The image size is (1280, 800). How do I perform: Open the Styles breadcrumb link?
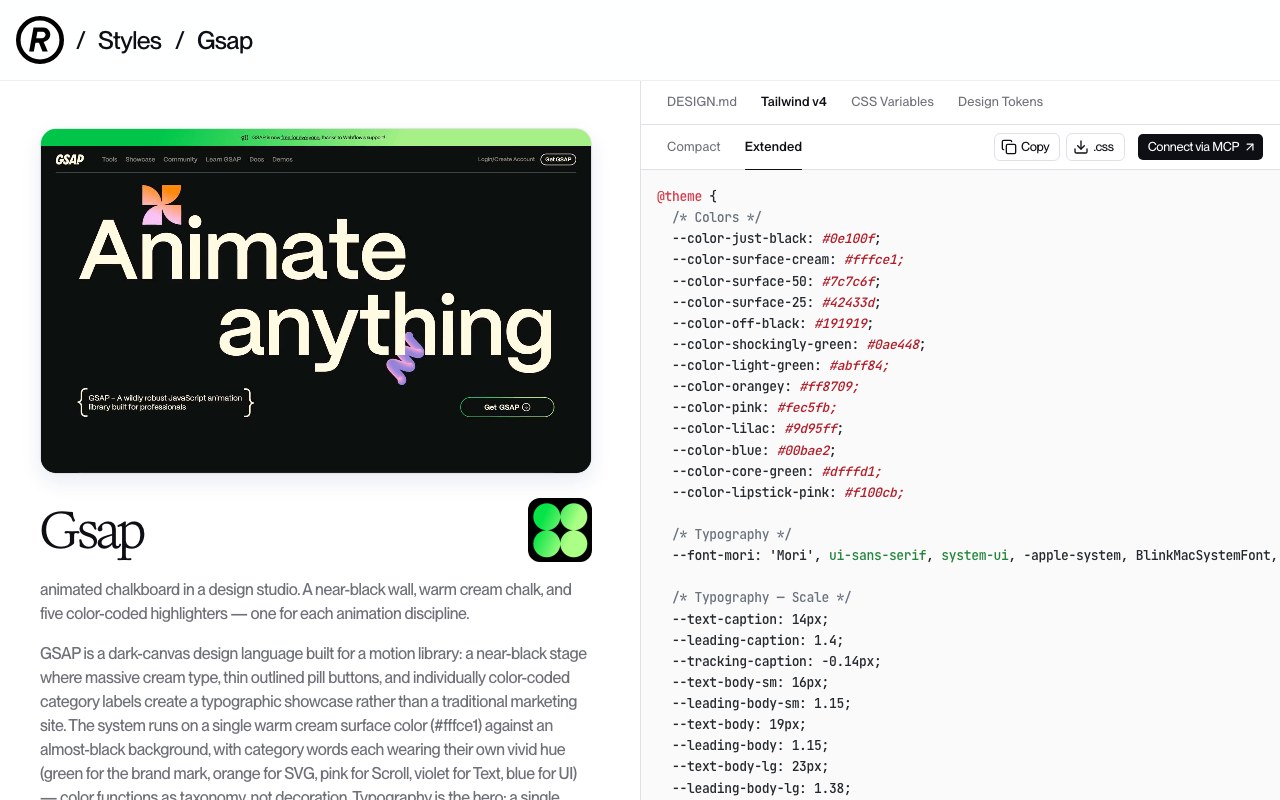point(130,41)
